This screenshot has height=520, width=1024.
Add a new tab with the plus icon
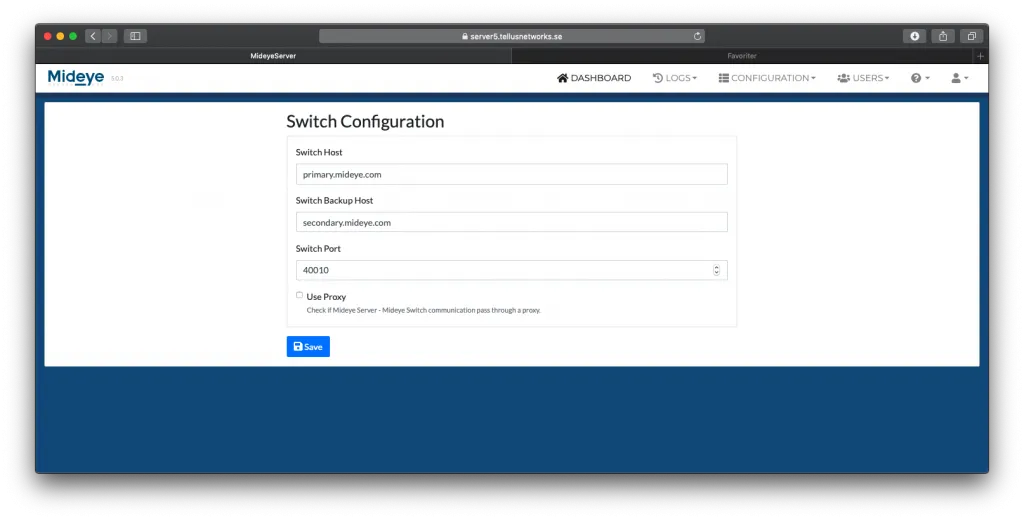(980, 56)
